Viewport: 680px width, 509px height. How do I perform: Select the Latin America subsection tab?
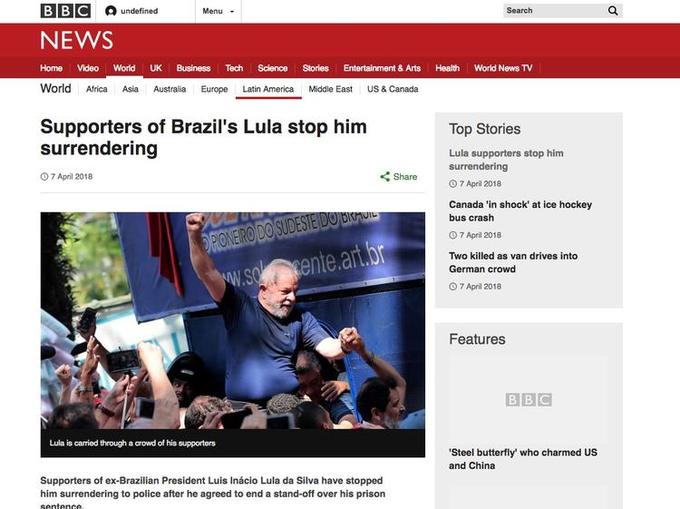(x=268, y=89)
